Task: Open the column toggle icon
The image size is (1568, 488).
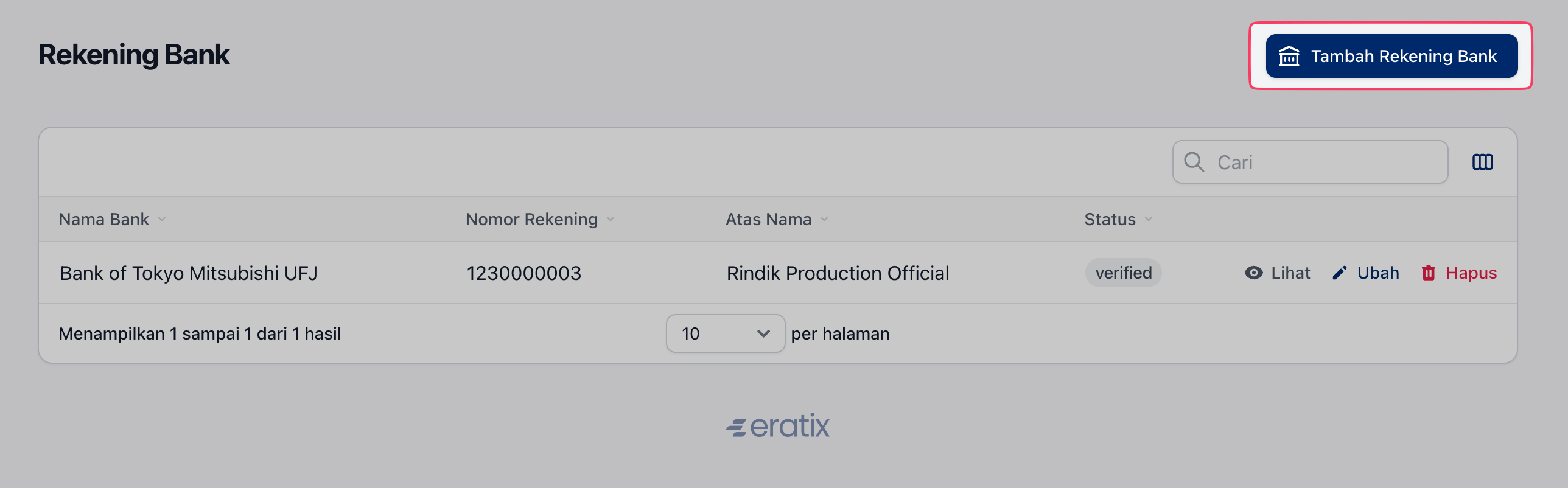Action: click(x=1482, y=162)
